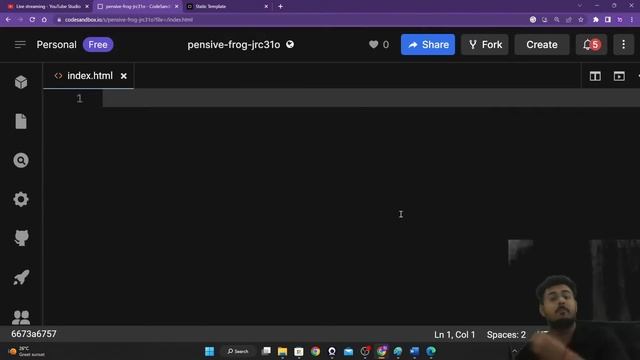Toggle the preview window icon

pyautogui.click(x=619, y=76)
